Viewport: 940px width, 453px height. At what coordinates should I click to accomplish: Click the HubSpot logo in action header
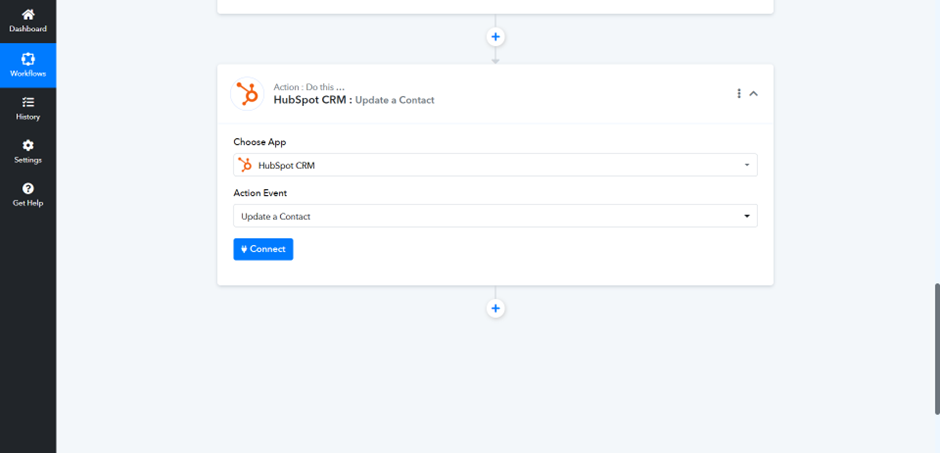247,94
